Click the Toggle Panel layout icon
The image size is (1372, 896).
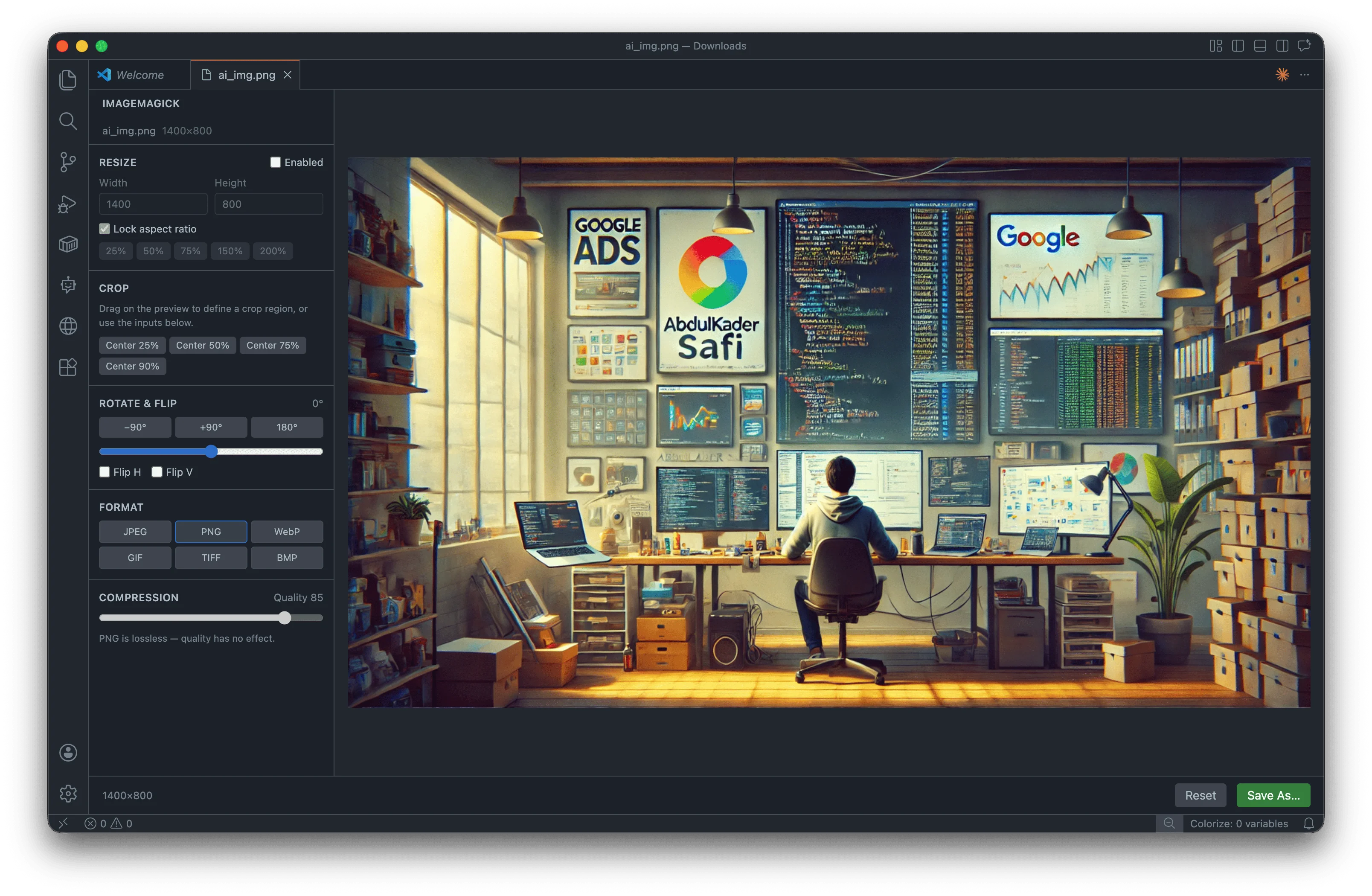coord(1260,46)
